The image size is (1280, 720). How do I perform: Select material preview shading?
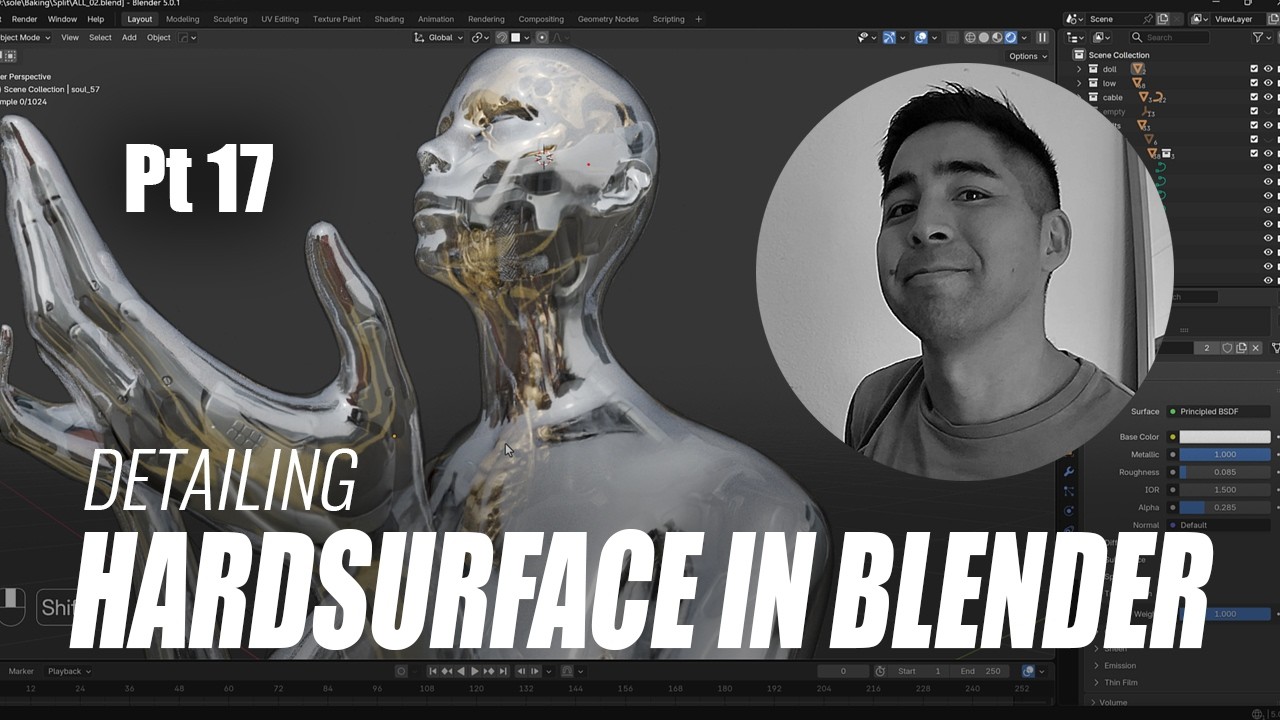click(x=997, y=38)
